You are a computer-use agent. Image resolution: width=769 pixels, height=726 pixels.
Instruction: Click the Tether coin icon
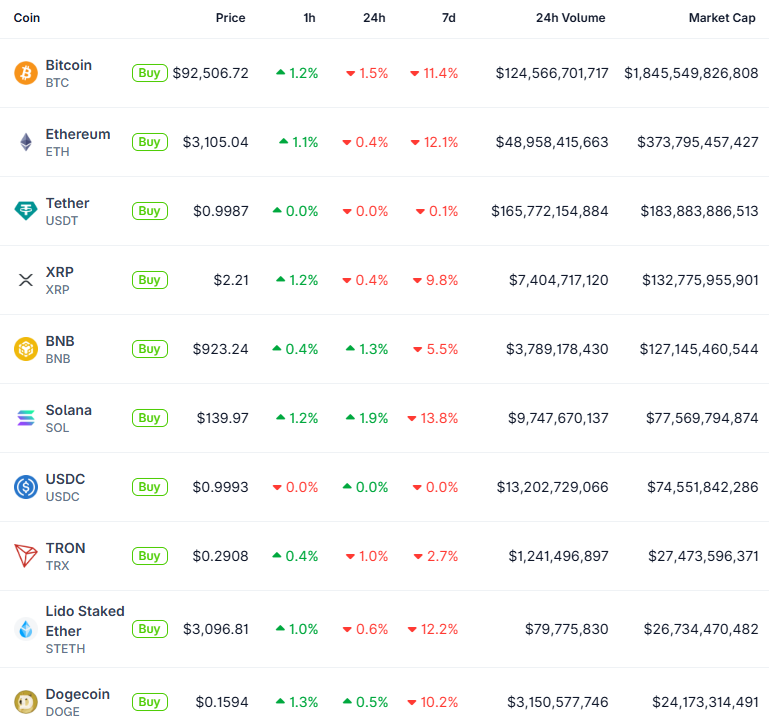click(25, 211)
